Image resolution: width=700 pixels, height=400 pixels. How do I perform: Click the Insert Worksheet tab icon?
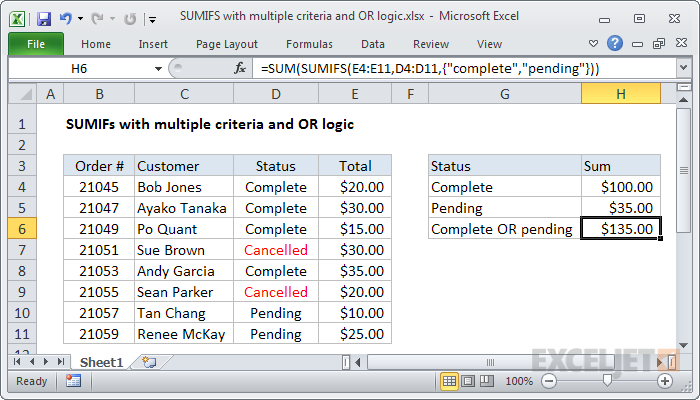(x=149, y=362)
